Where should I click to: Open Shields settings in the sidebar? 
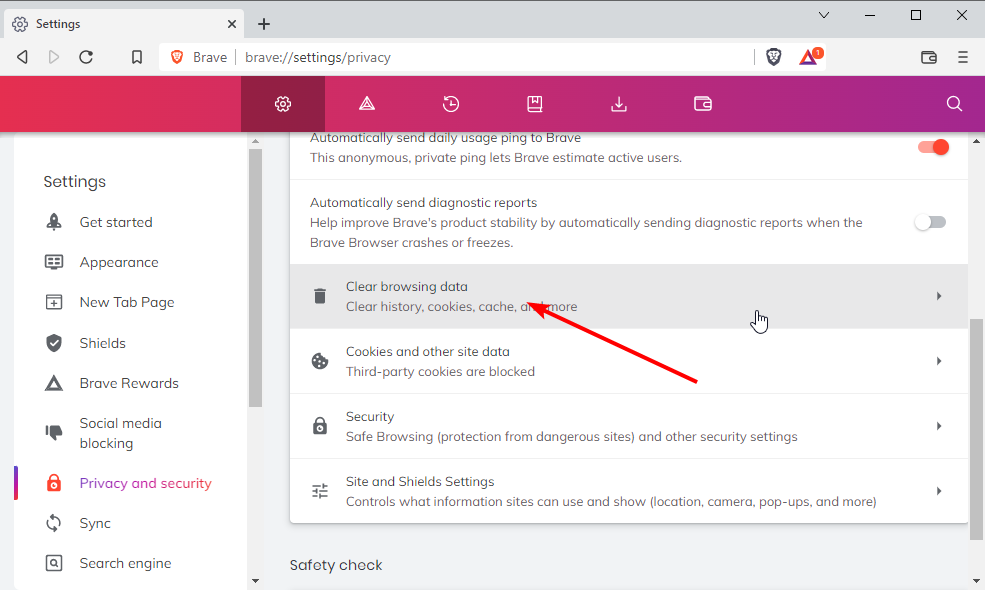[x=102, y=343]
